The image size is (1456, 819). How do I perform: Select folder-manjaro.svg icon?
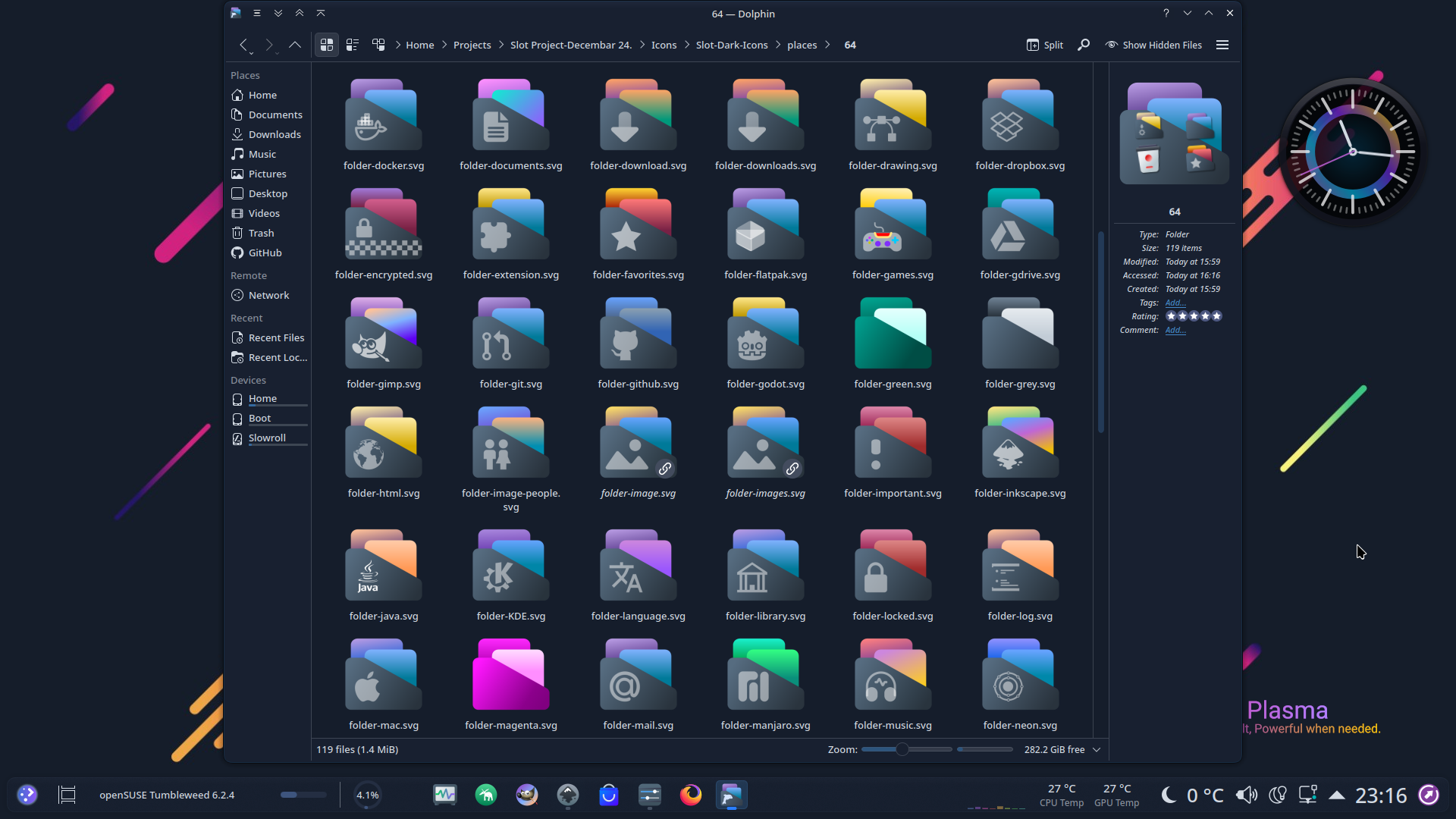click(765, 675)
